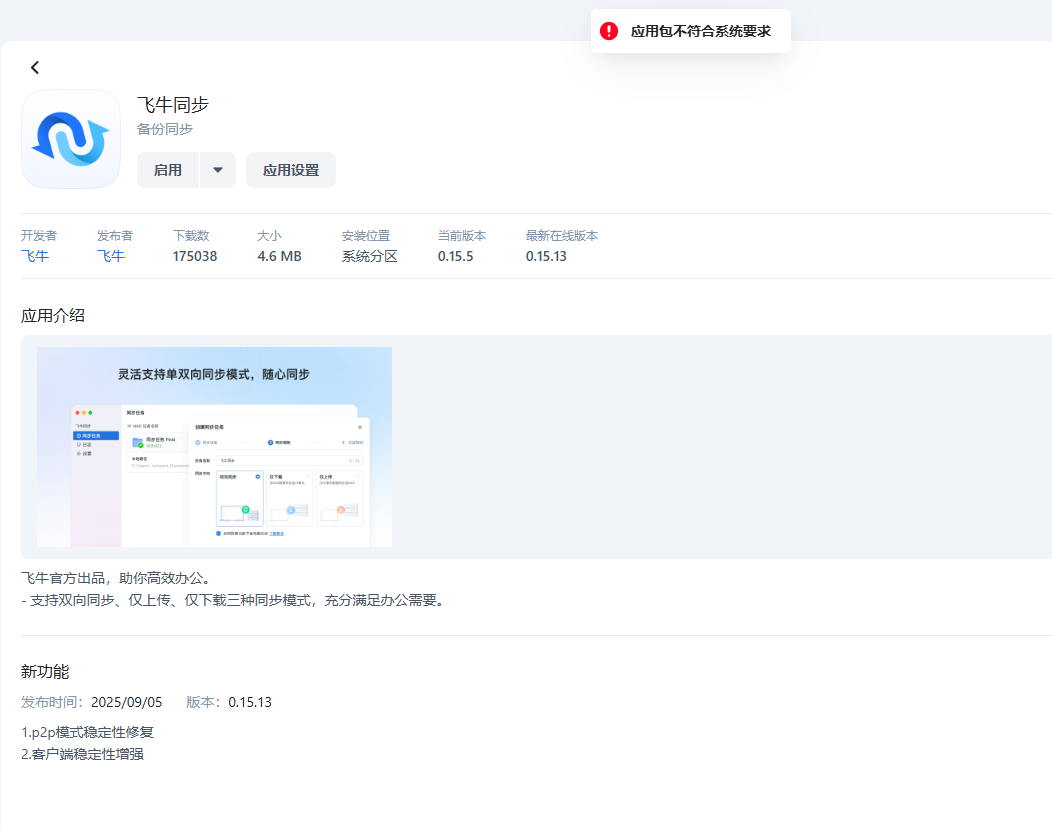1052x830 pixels.
Task: Click latest online version 0.15.13 value
Action: click(546, 256)
